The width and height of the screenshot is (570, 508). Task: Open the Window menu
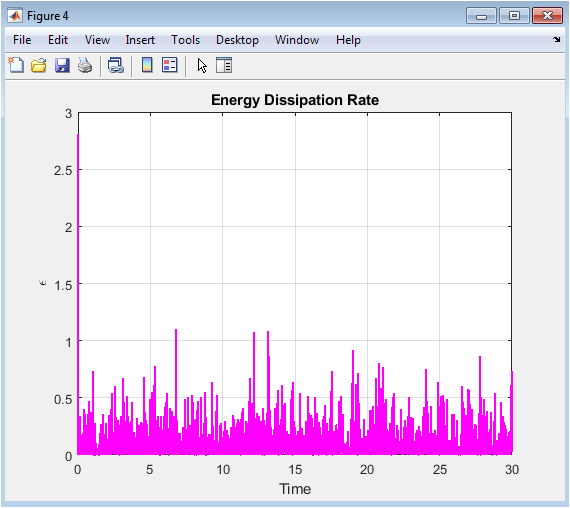[297, 40]
